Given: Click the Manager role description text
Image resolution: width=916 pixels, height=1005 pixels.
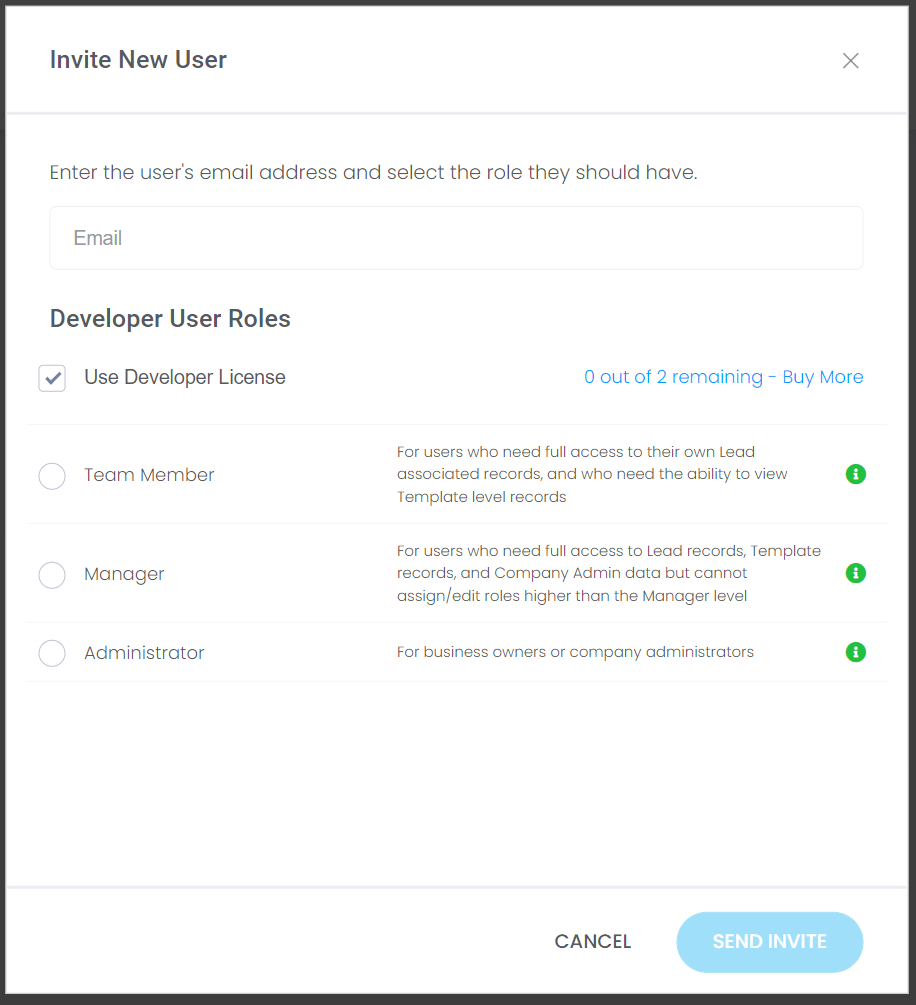Looking at the screenshot, I should [608, 573].
